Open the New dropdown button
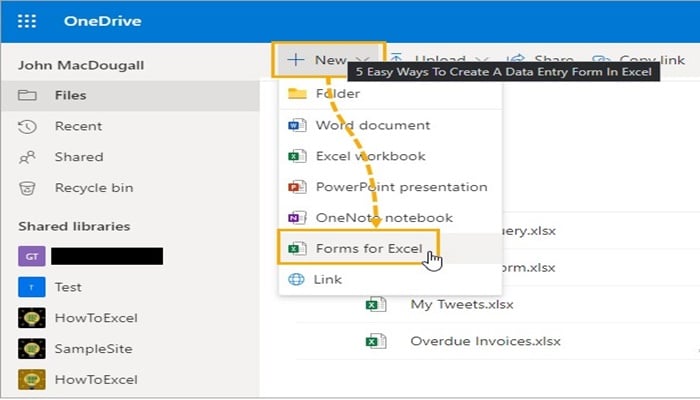Screen dimensions: 700x400 point(329,60)
